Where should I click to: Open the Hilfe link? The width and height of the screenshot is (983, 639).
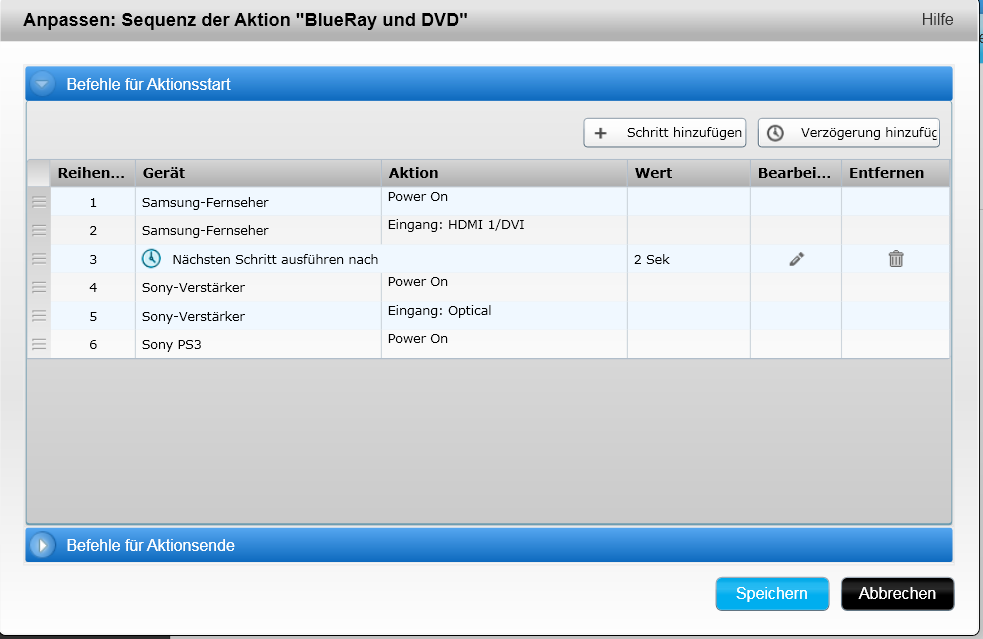pyautogui.click(x=937, y=20)
